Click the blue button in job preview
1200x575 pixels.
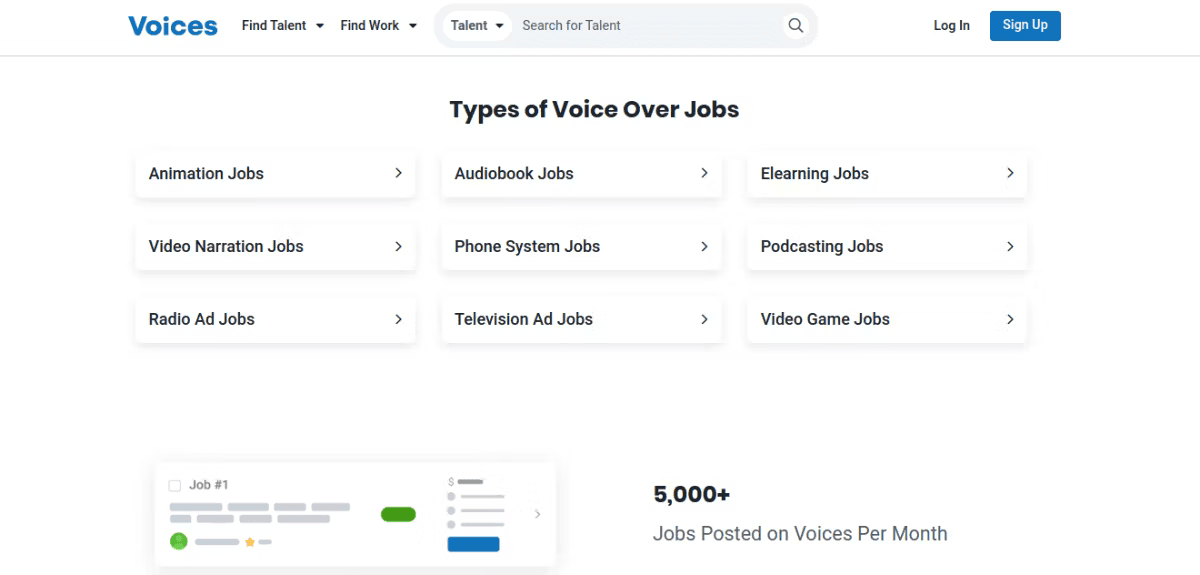(x=473, y=544)
